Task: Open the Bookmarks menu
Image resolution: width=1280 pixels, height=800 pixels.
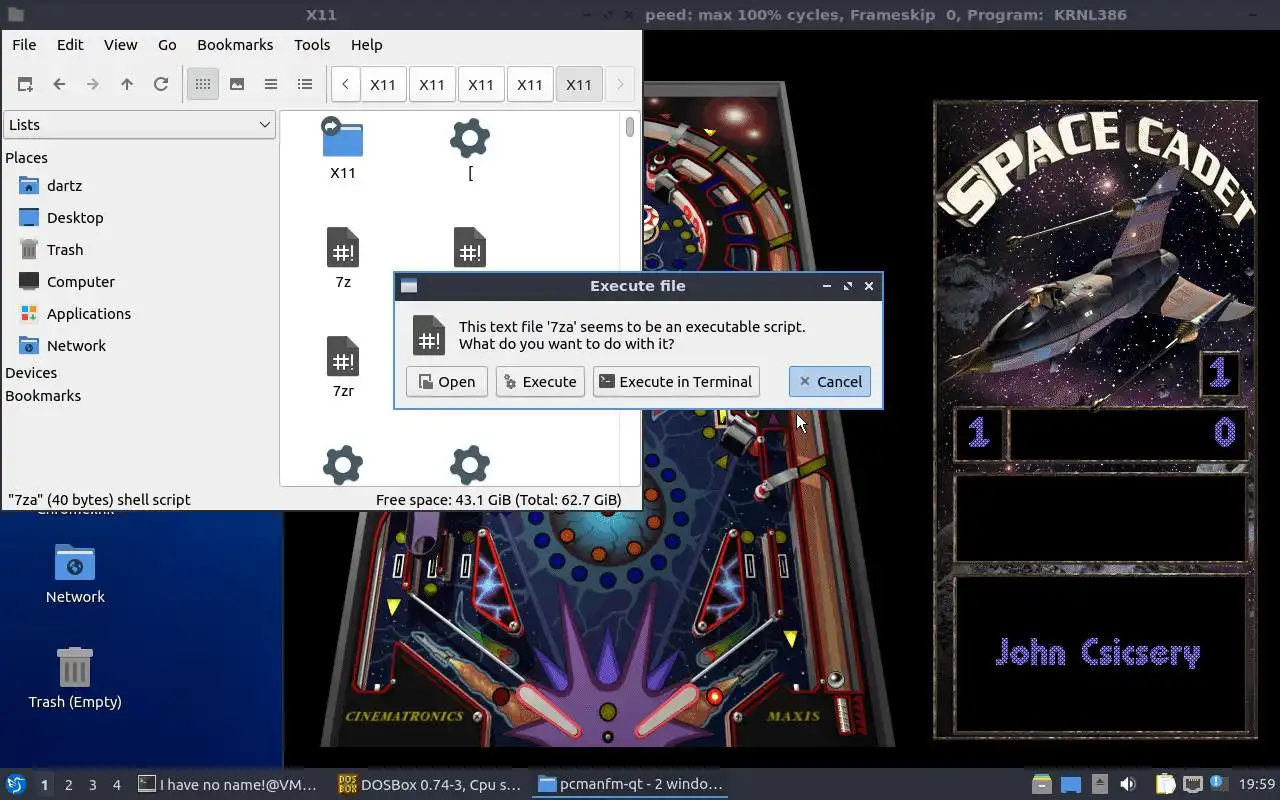Action: pyautogui.click(x=235, y=44)
